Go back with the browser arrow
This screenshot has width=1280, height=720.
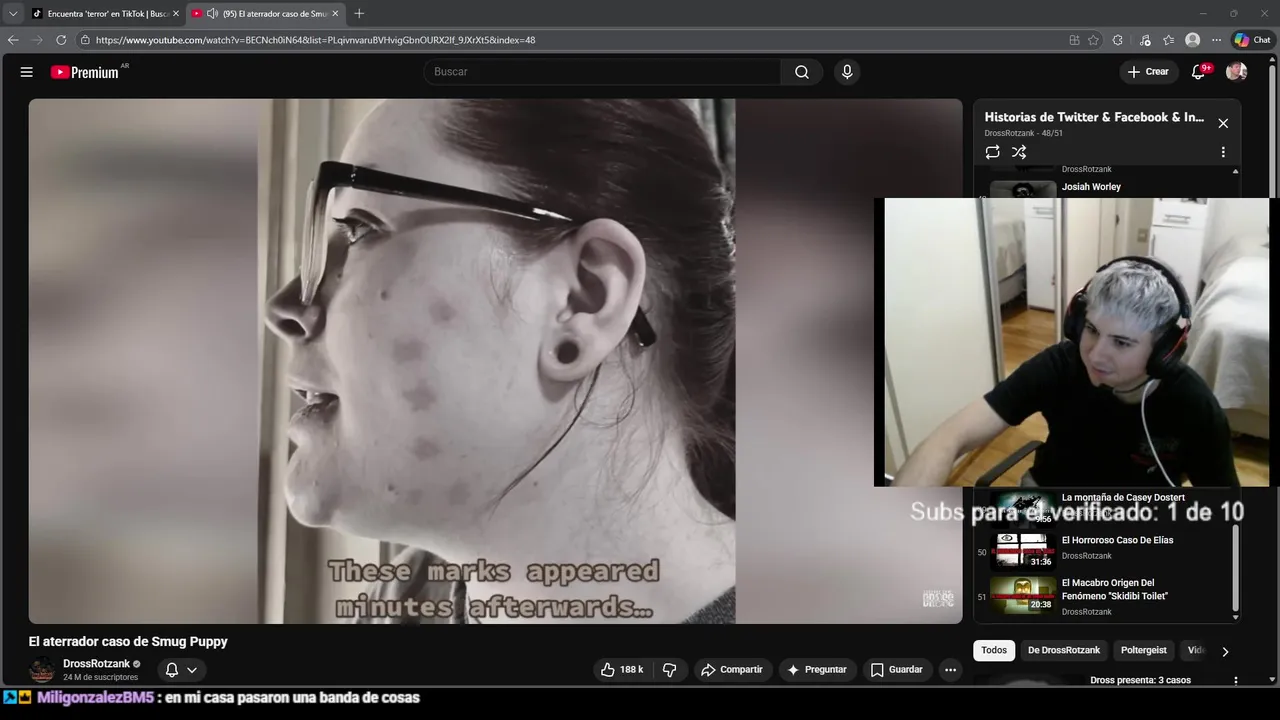point(13,40)
